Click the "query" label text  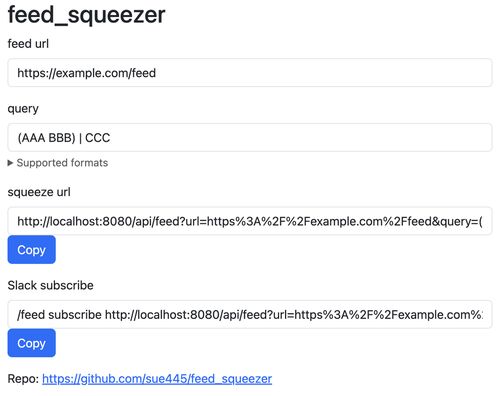(23, 109)
